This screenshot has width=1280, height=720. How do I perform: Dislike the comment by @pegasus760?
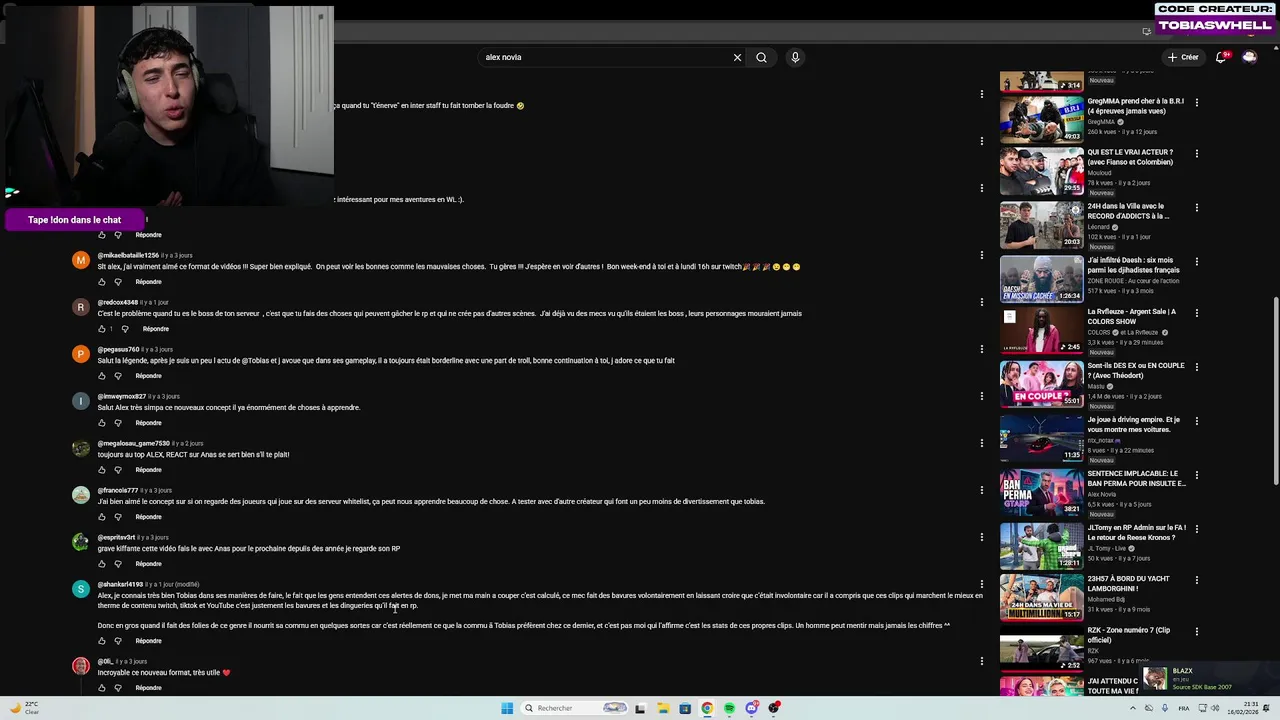coord(118,376)
